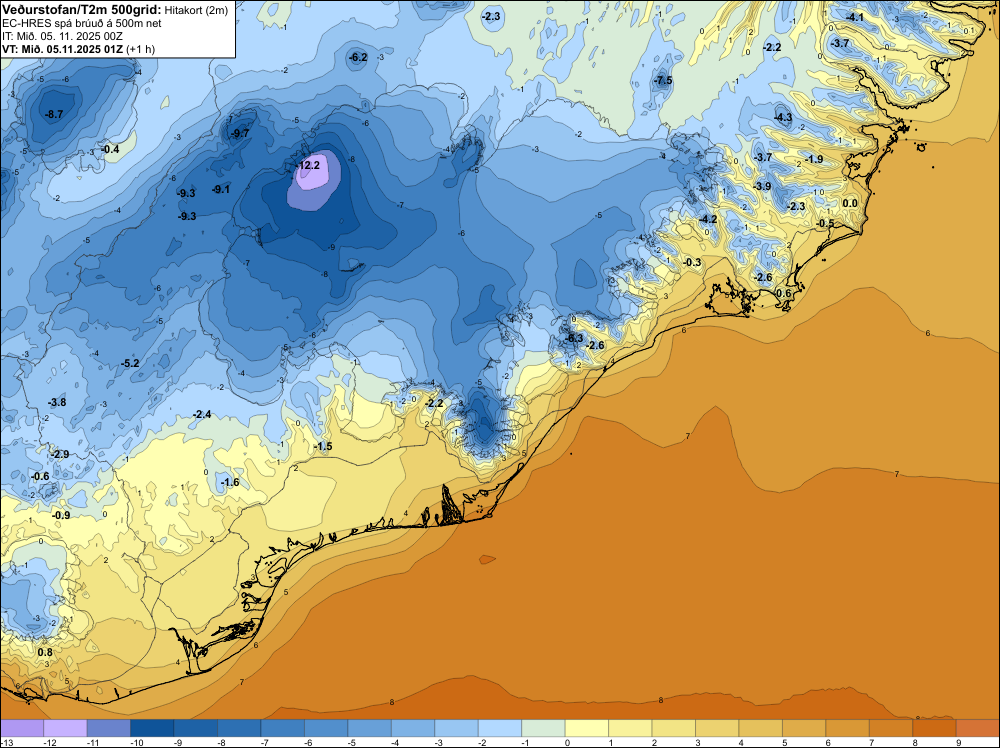Select legend swatch between 8 and 9
1000x748 pixels.
(934, 728)
